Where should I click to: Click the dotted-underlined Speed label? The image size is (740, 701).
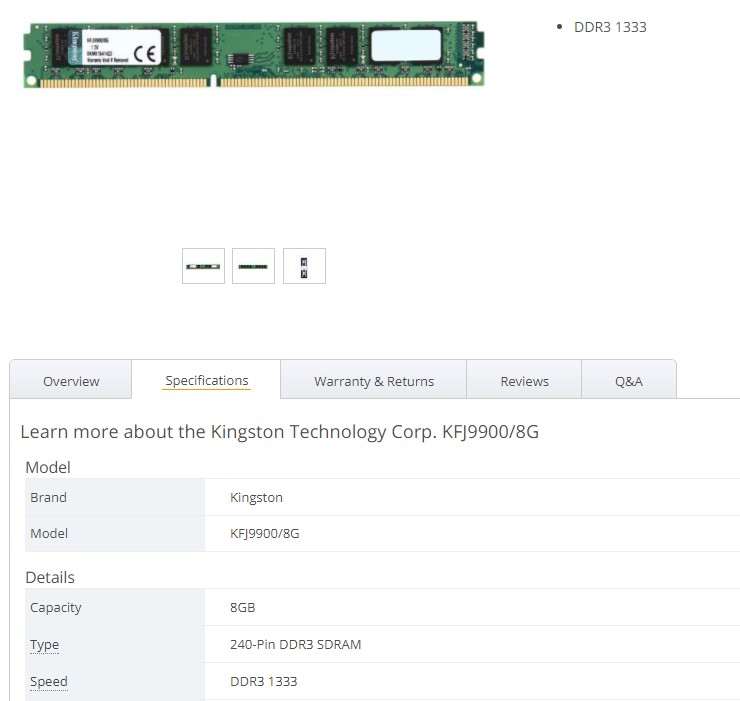[x=49, y=681]
